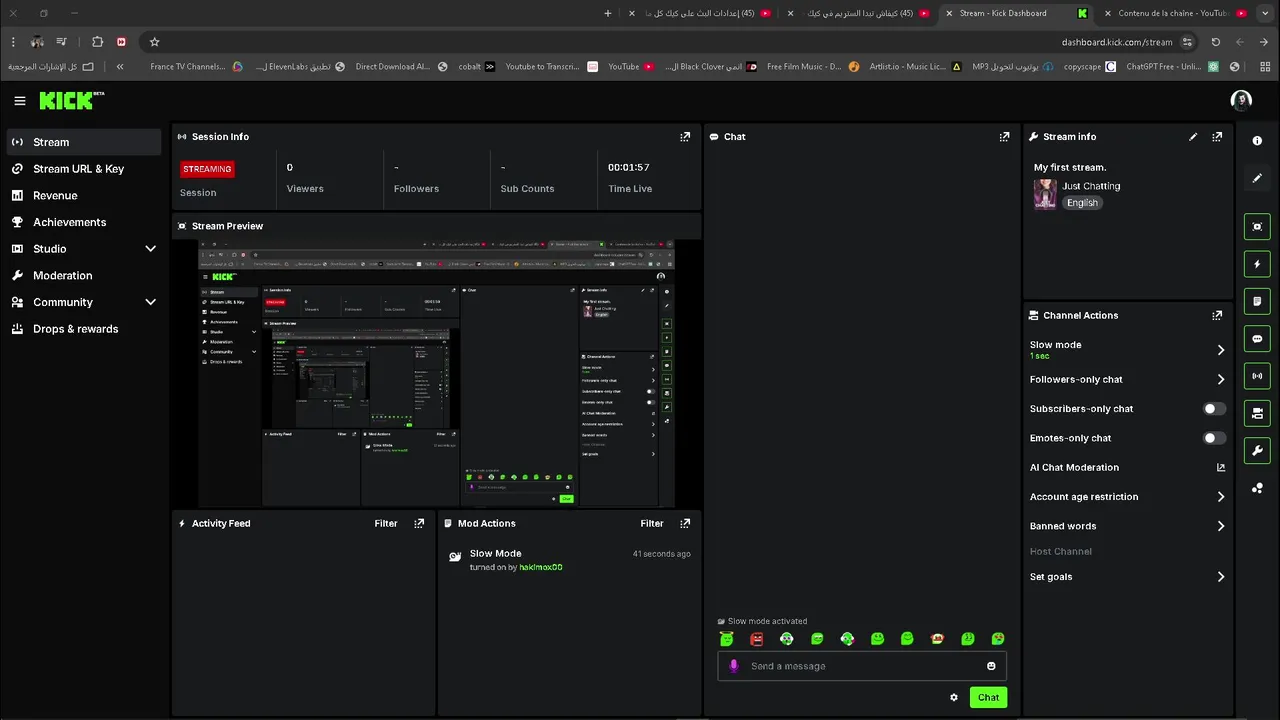Toggle the stream preview widget icon in right sidebar
The height and width of the screenshot is (720, 1280).
tap(1257, 227)
